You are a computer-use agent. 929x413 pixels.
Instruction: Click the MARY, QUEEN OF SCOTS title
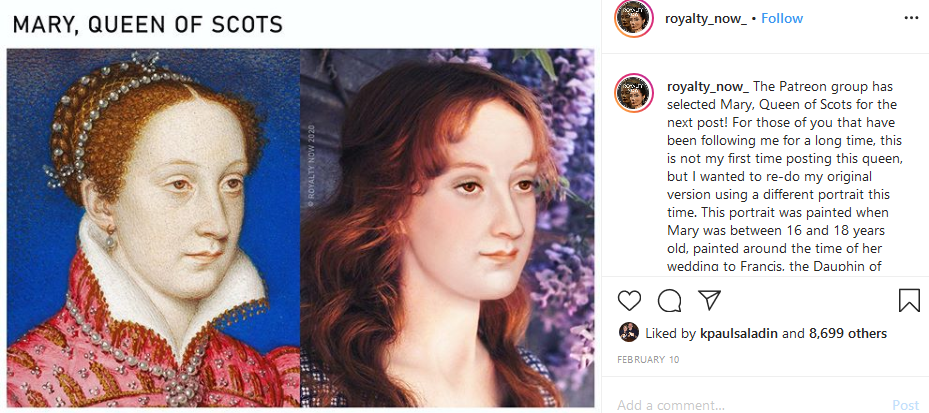pos(147,23)
